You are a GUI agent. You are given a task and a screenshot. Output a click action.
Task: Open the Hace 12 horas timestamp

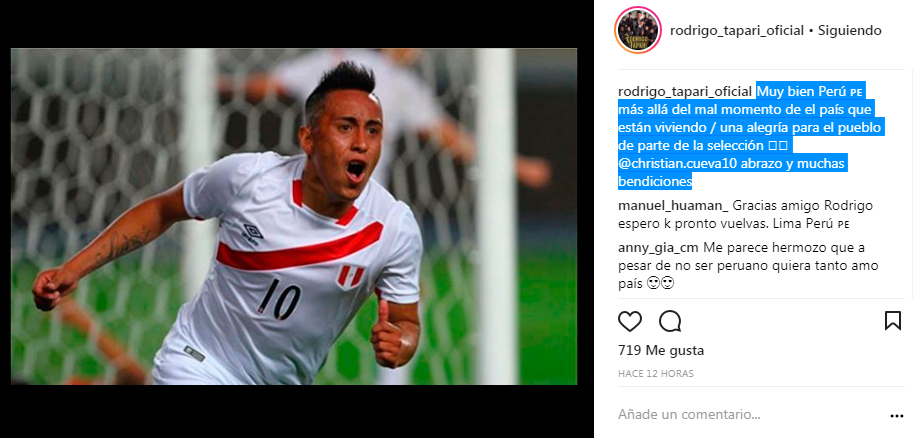pyautogui.click(x=656, y=373)
